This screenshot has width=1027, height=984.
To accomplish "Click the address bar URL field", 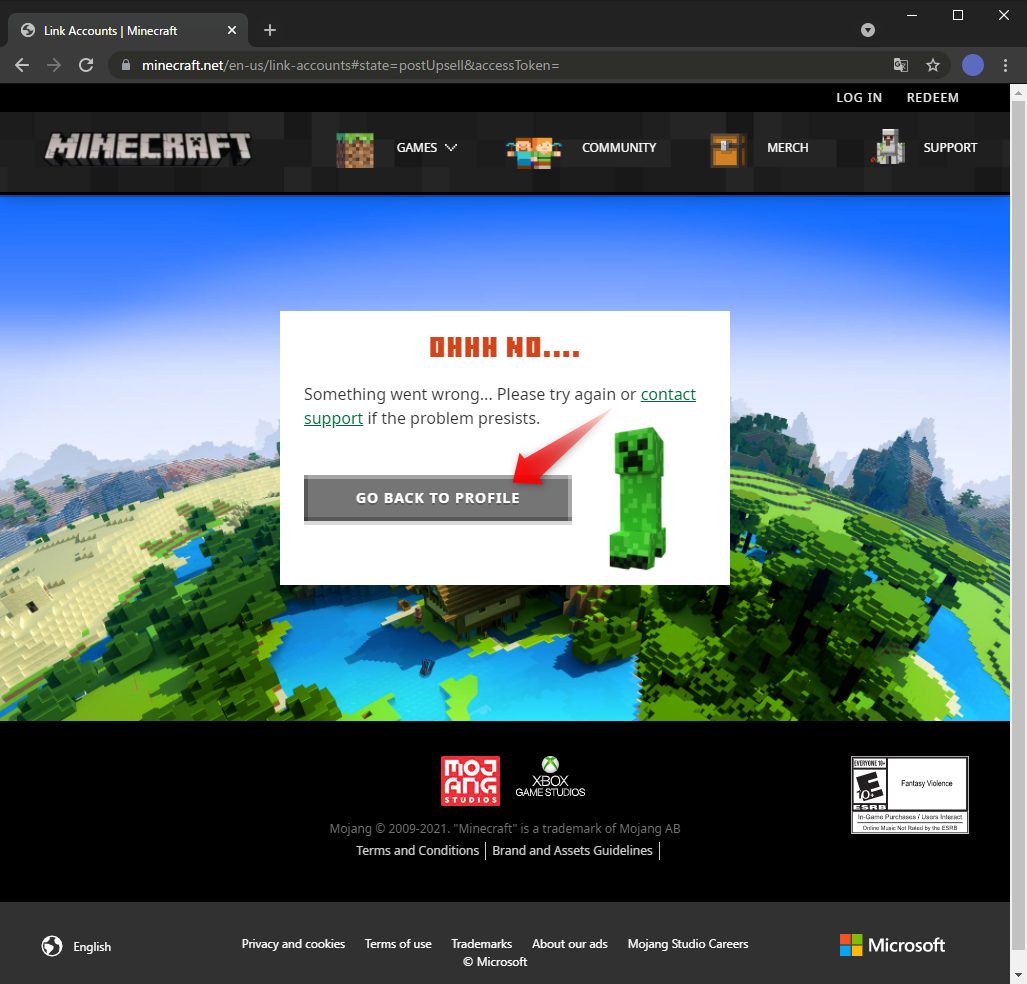I will pyautogui.click(x=500, y=65).
